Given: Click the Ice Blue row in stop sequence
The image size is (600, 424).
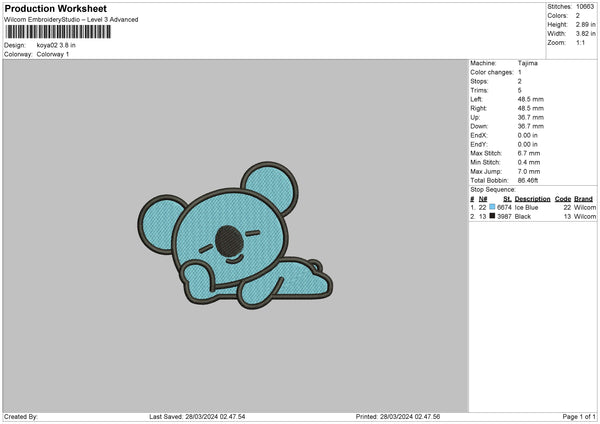Looking at the screenshot, I should 530,207.
